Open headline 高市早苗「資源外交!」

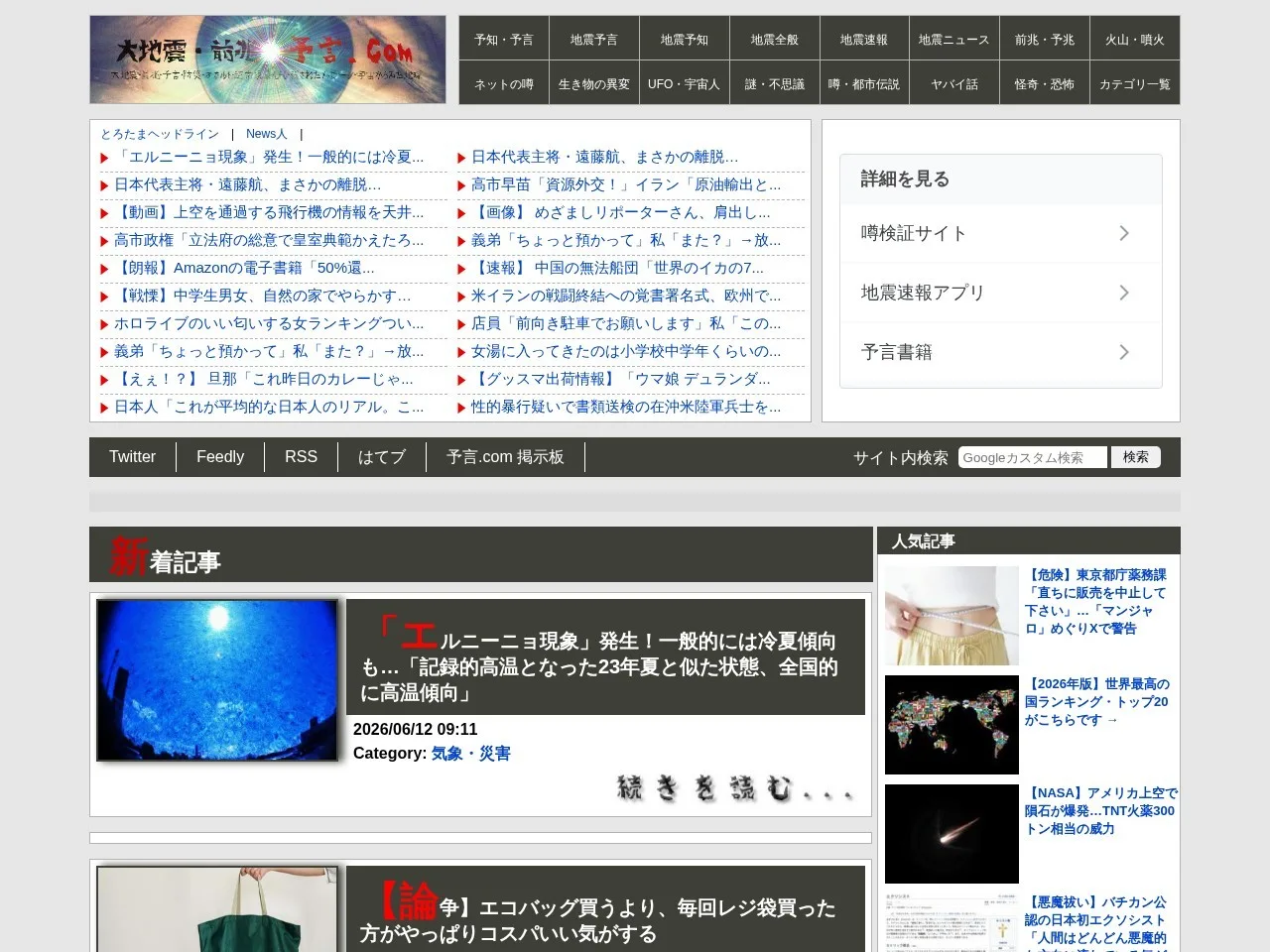click(x=626, y=184)
